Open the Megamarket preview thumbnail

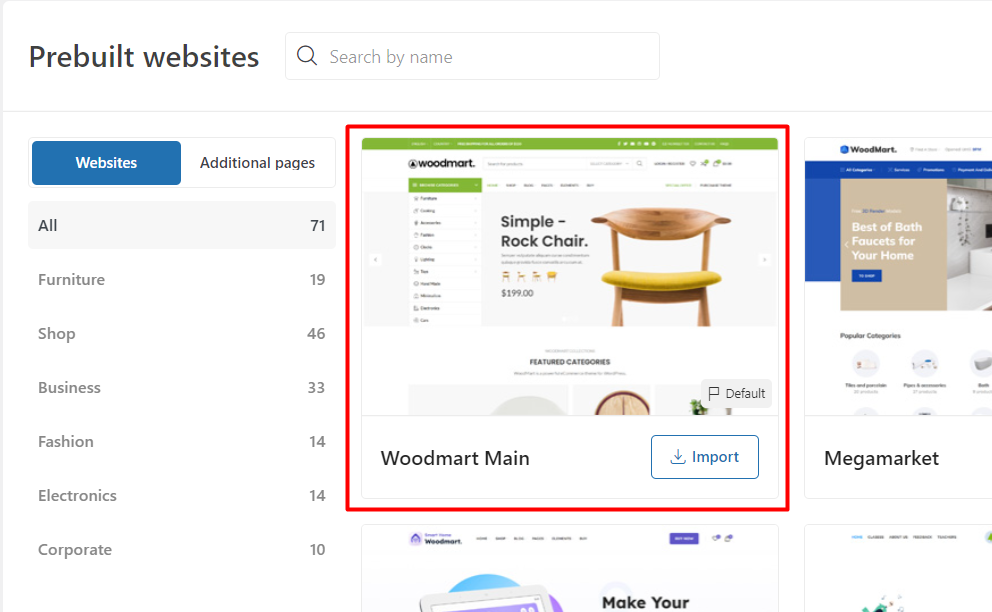[898, 277]
